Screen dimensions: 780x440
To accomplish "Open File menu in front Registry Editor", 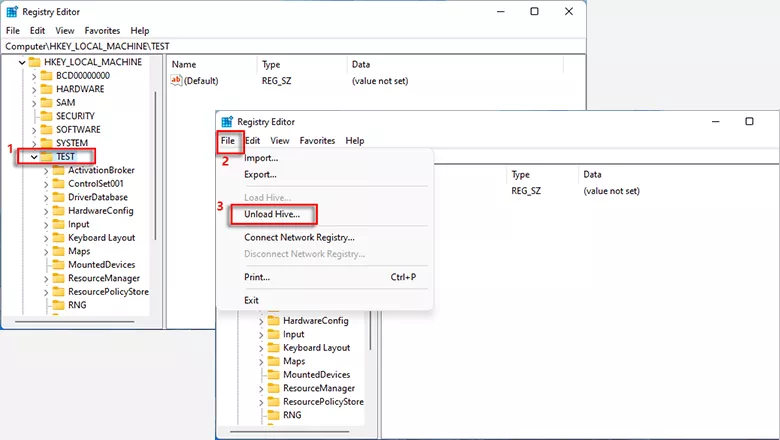I will (228, 141).
